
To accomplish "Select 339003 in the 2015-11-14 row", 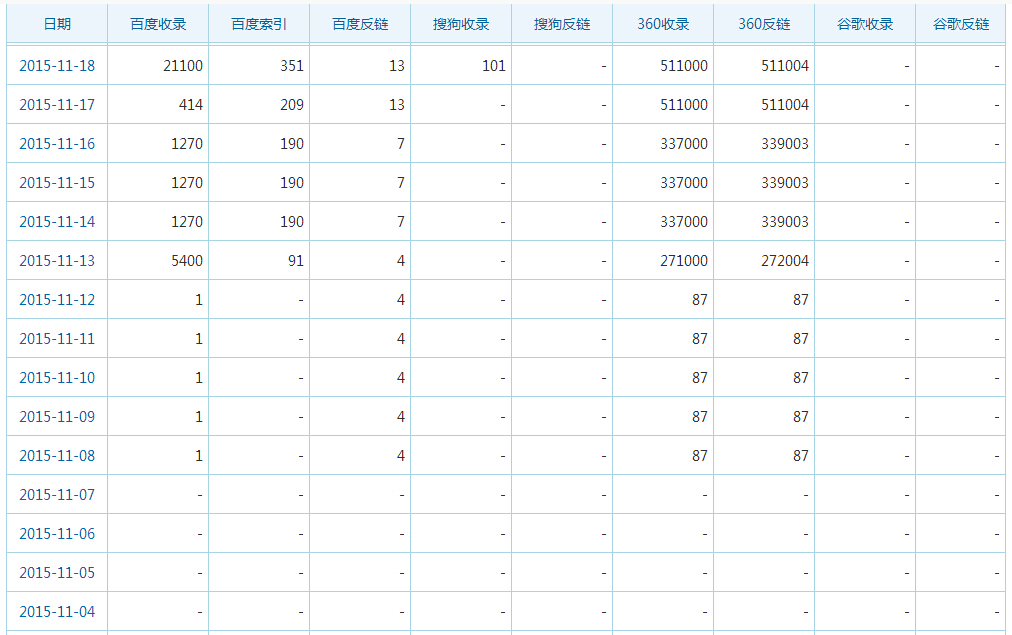I will coord(785,222).
